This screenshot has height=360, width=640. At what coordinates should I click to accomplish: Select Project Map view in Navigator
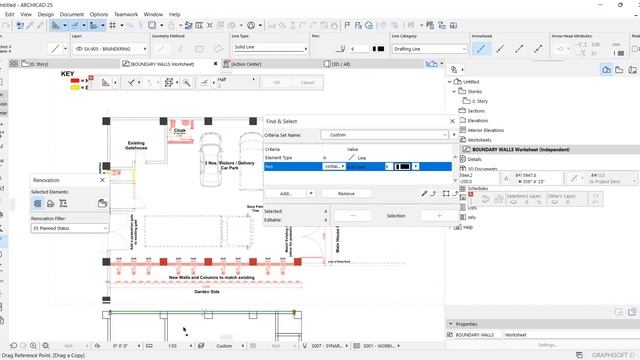coord(606,70)
